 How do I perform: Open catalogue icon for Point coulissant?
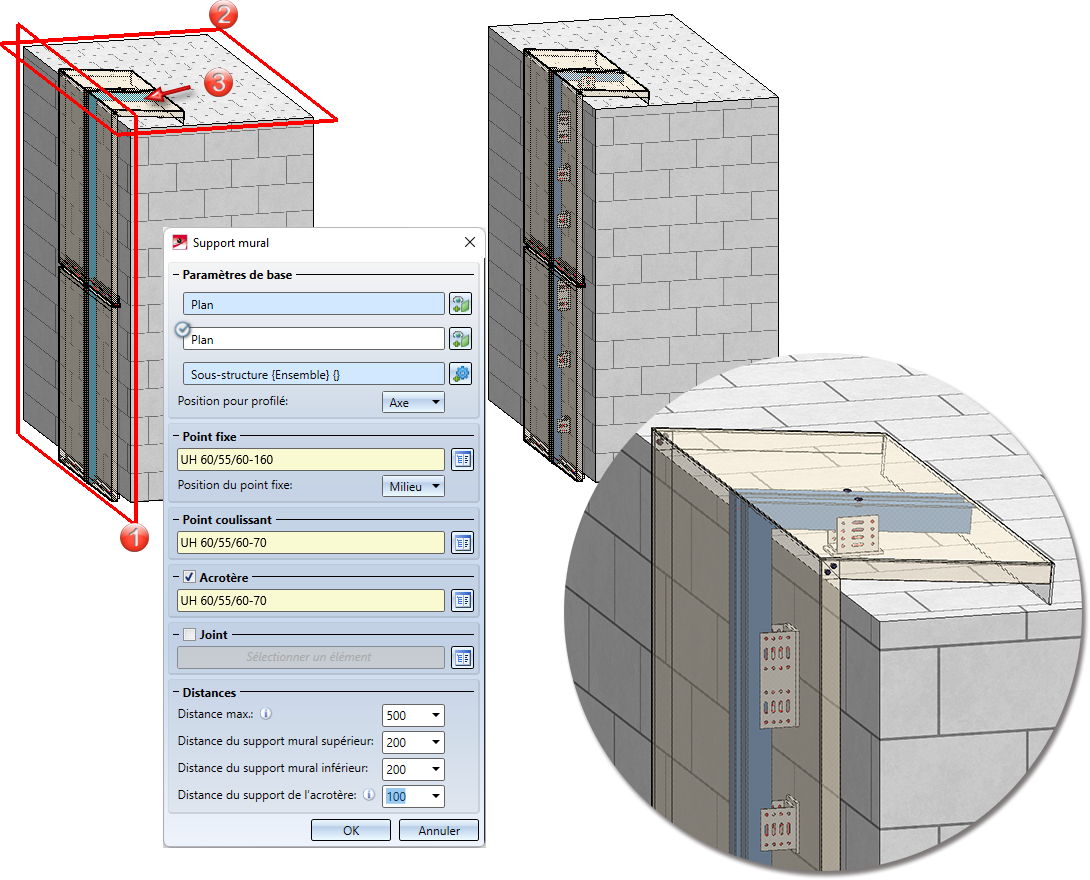coord(462,542)
